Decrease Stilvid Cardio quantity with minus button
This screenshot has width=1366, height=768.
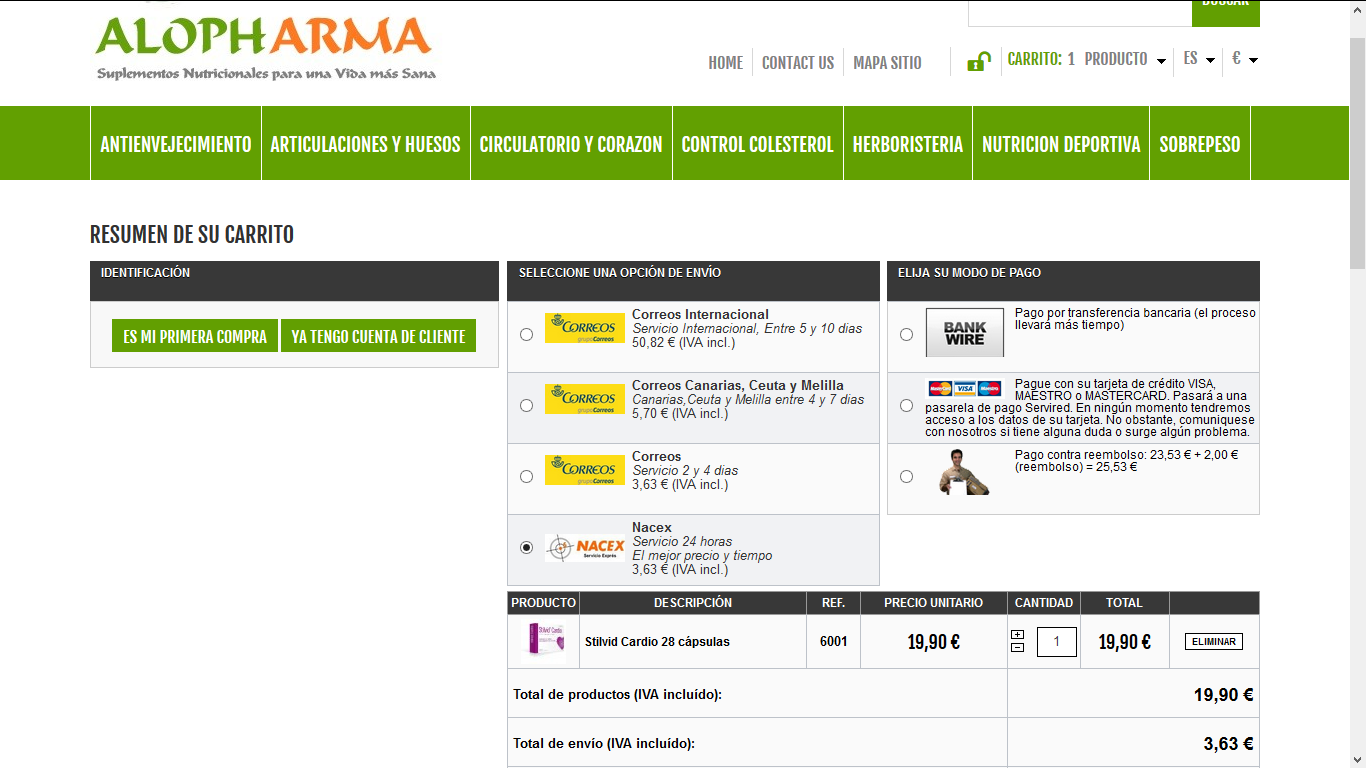click(1017, 647)
